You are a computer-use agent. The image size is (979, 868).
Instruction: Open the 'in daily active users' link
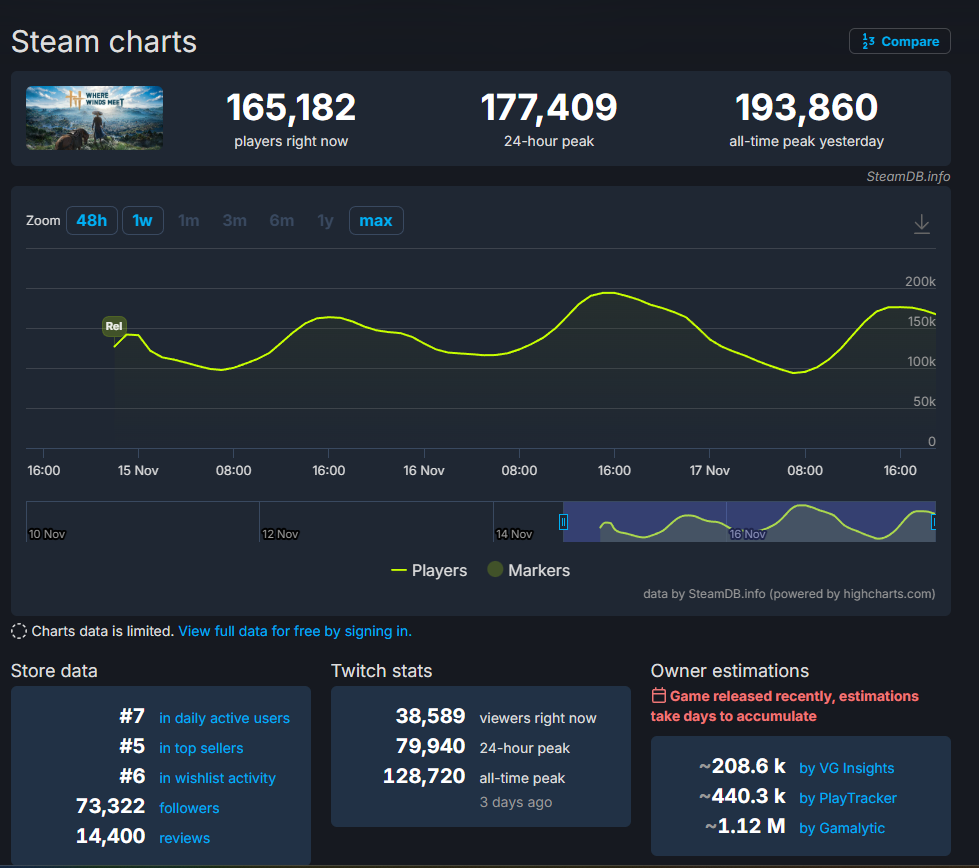coord(224,718)
